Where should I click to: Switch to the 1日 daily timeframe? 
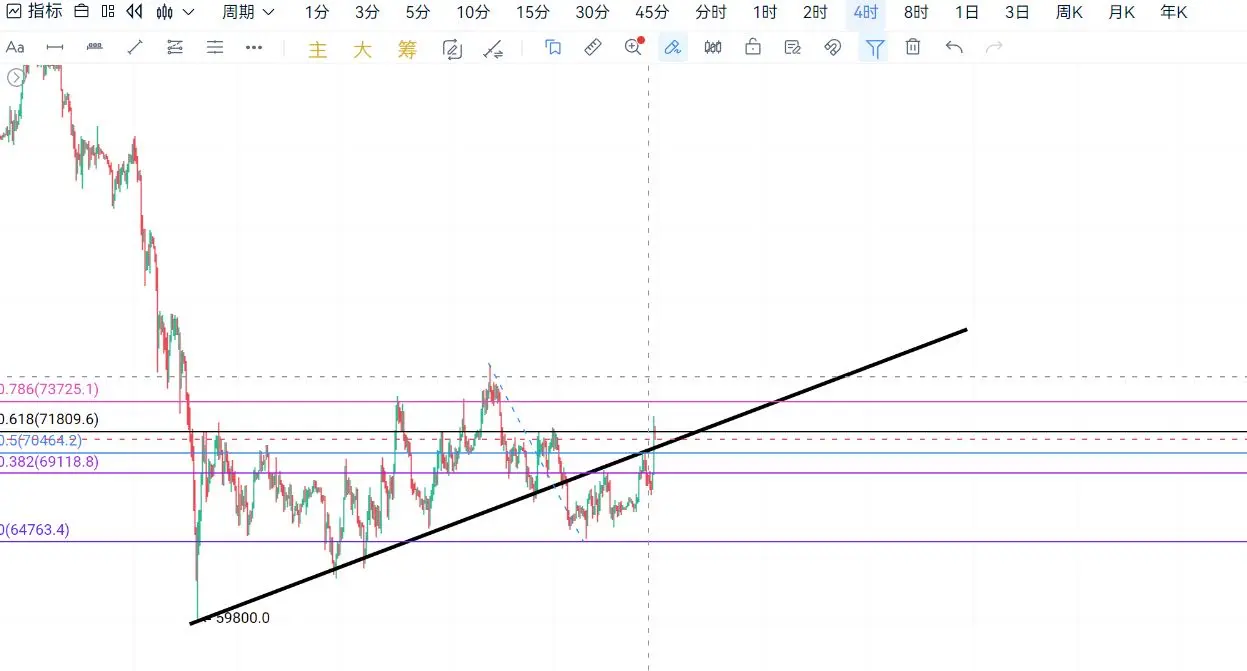click(967, 12)
